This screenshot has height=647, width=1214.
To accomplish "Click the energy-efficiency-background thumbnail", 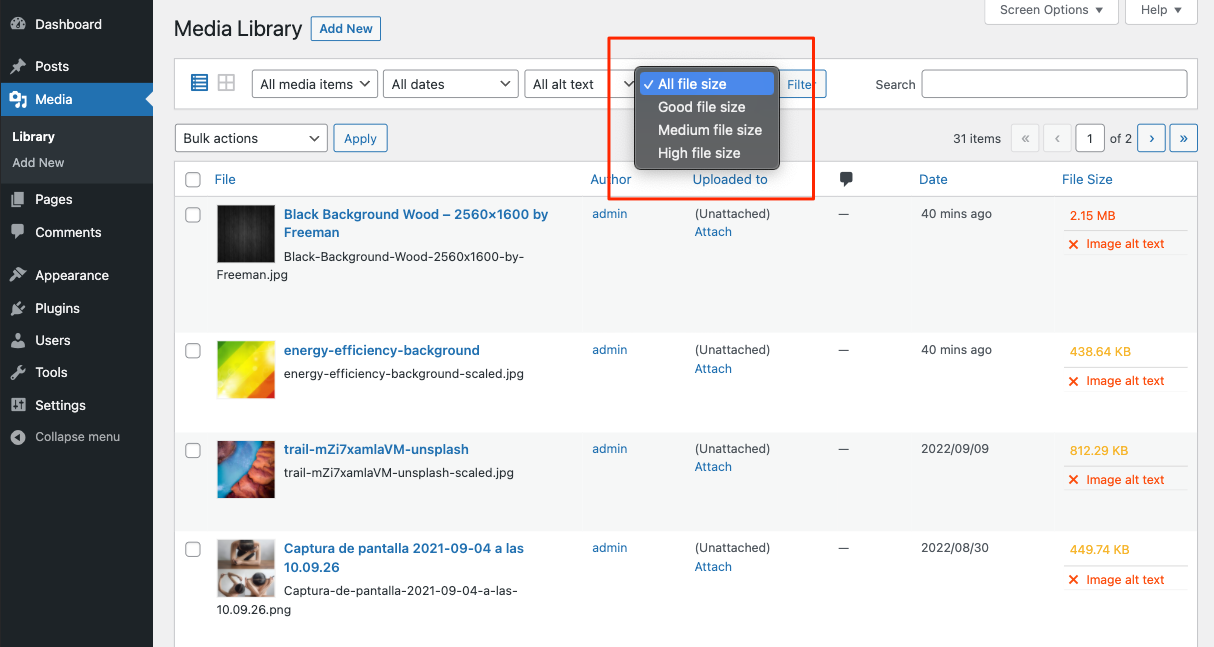I will 246,370.
